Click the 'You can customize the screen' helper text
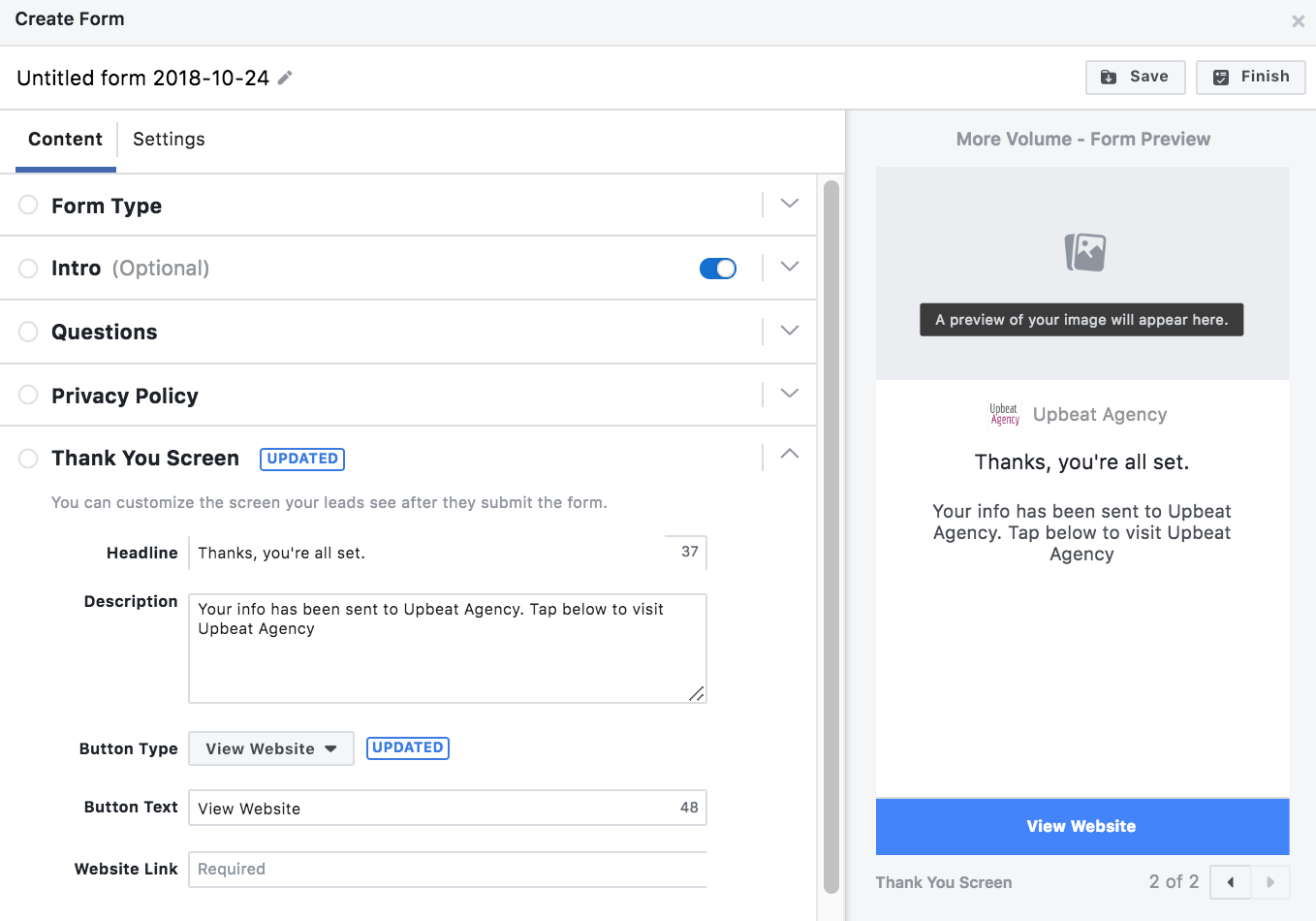 [329, 502]
